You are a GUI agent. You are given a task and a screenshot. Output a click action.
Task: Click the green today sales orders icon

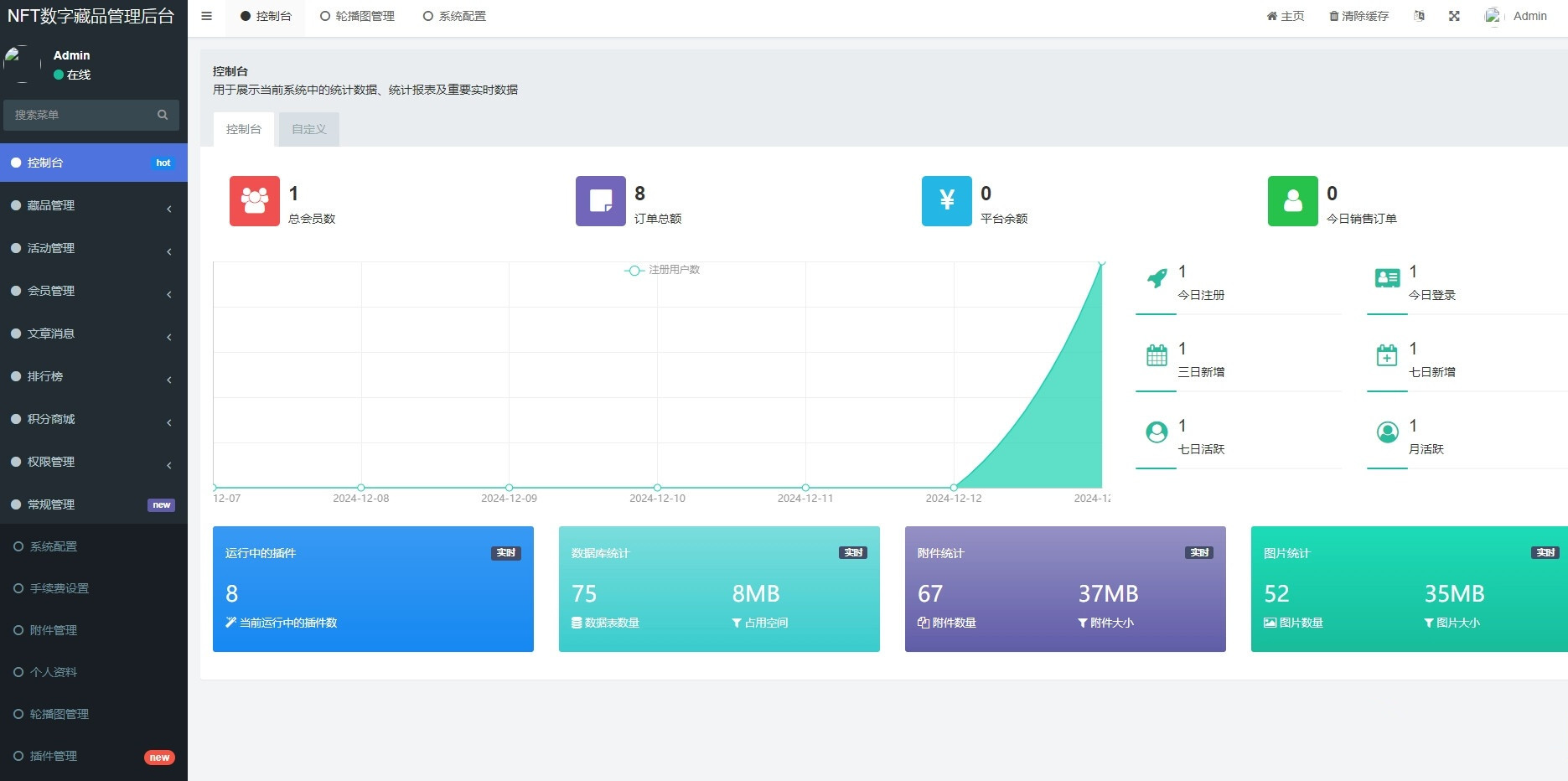tap(1293, 201)
